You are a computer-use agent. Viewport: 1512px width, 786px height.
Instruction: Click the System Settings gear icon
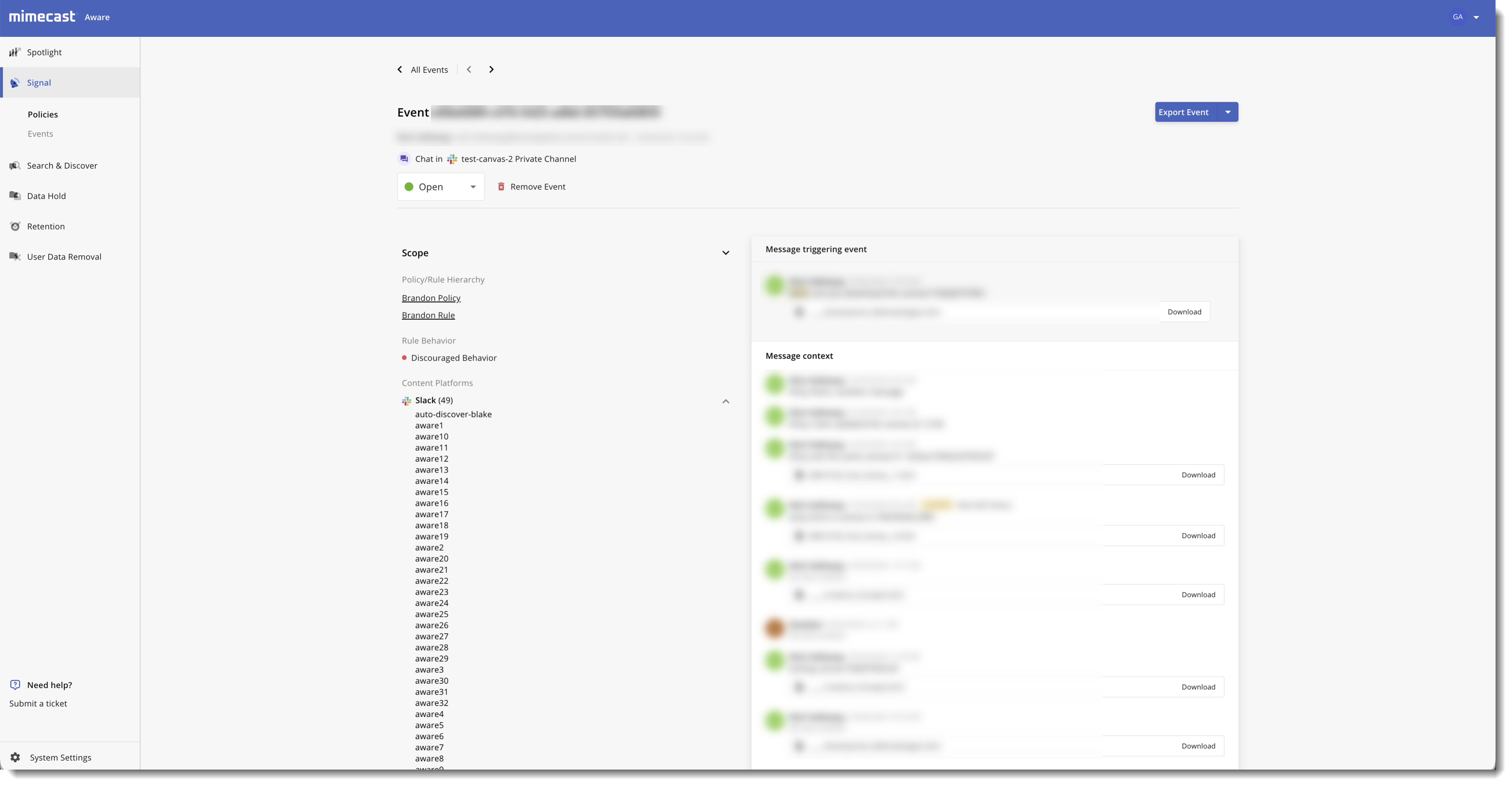point(15,757)
